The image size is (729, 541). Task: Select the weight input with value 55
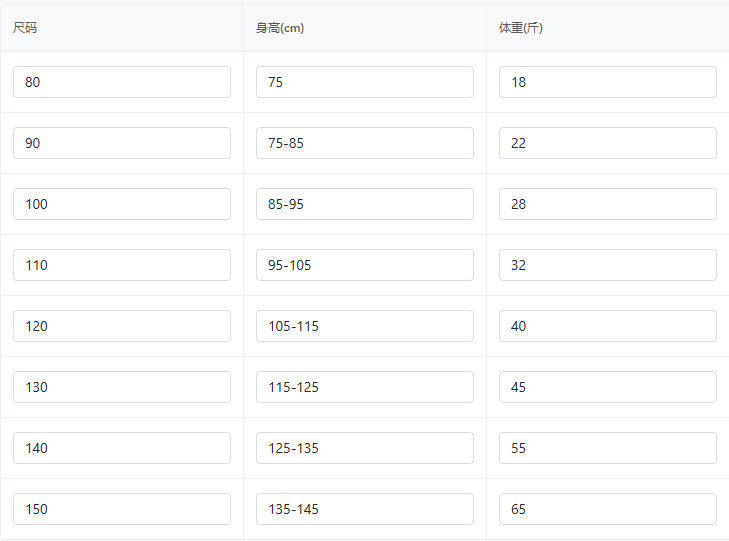pyautogui.click(x=608, y=448)
